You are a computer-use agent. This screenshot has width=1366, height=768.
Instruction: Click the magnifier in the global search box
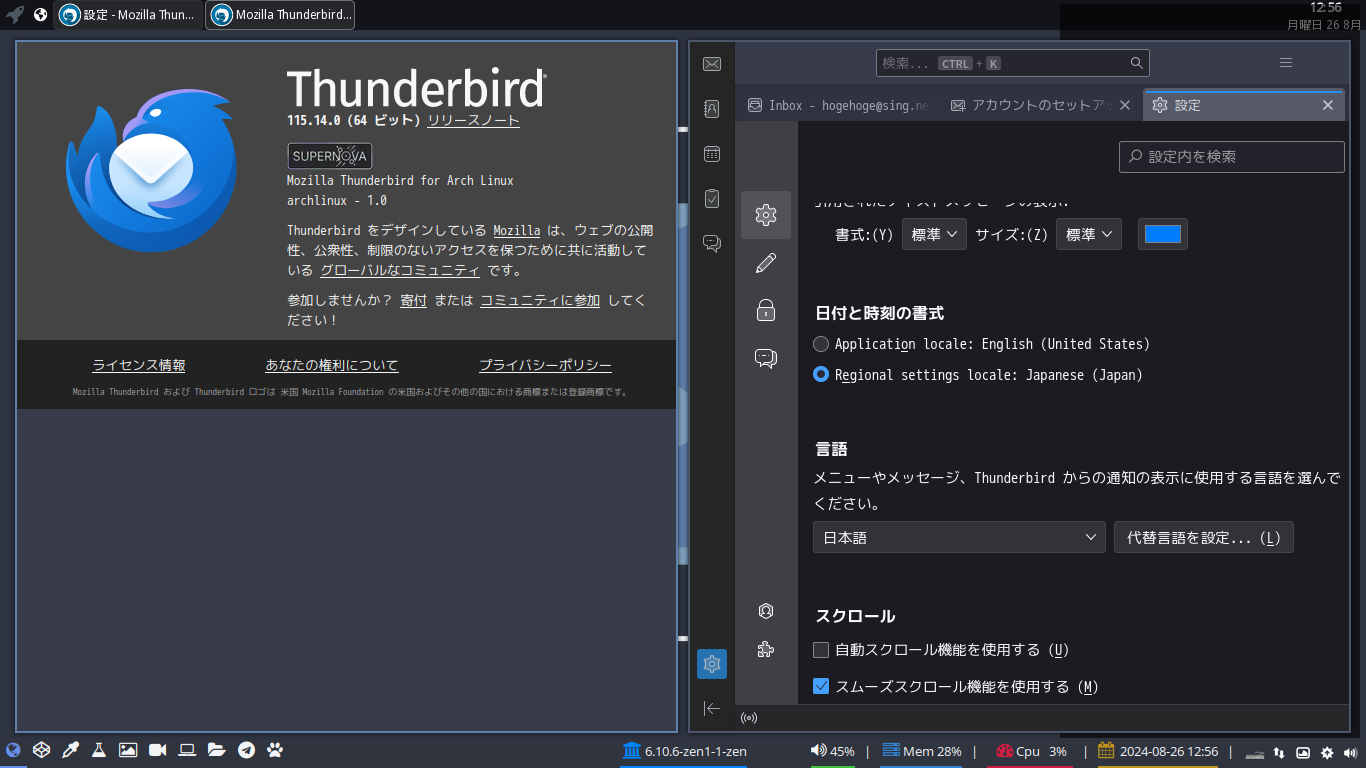click(x=1136, y=63)
